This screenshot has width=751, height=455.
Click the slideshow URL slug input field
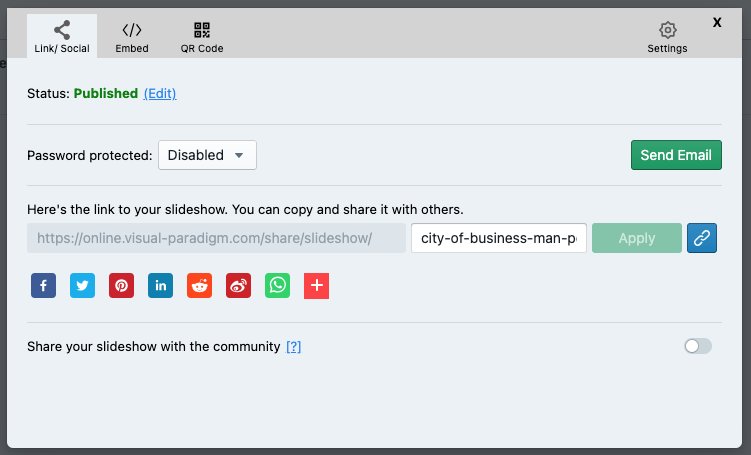pos(498,238)
